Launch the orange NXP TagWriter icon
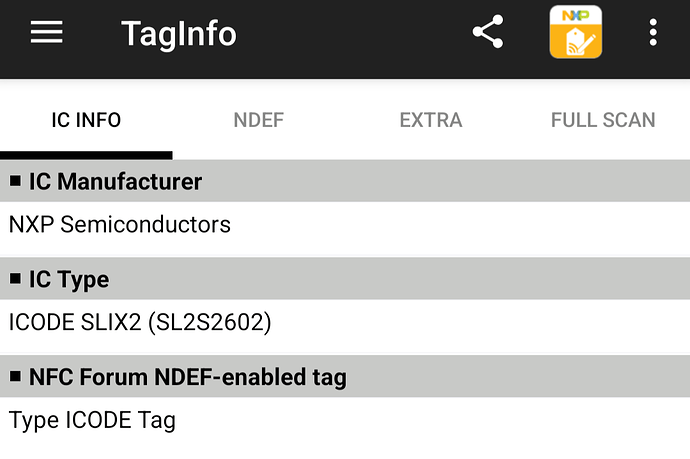This screenshot has height=459, width=690. 576,32
